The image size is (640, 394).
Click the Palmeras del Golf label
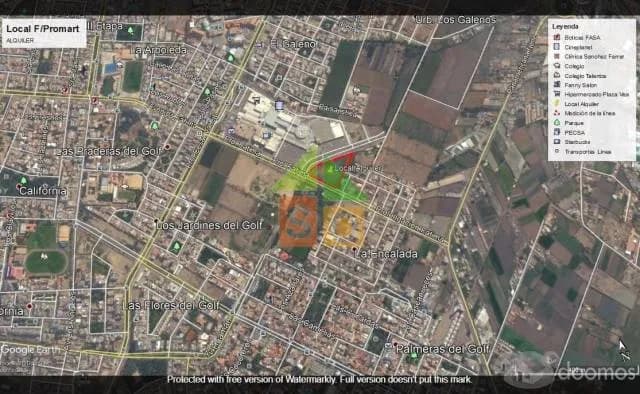[x=443, y=349]
